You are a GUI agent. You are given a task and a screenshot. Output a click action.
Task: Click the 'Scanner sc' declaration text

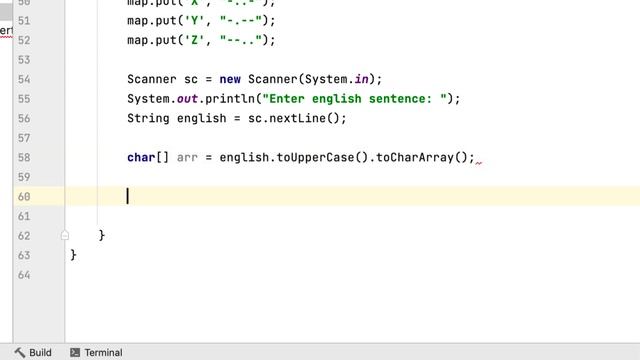[x=162, y=79]
